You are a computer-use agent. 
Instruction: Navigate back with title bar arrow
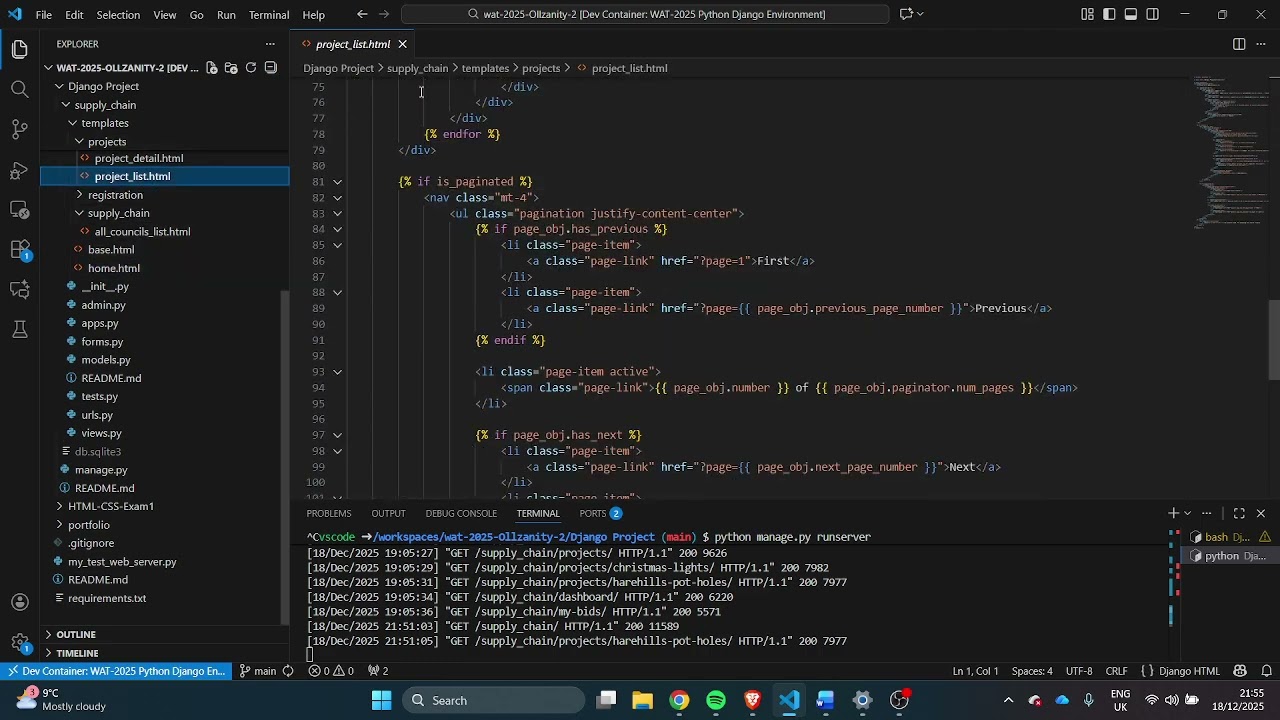click(x=362, y=14)
